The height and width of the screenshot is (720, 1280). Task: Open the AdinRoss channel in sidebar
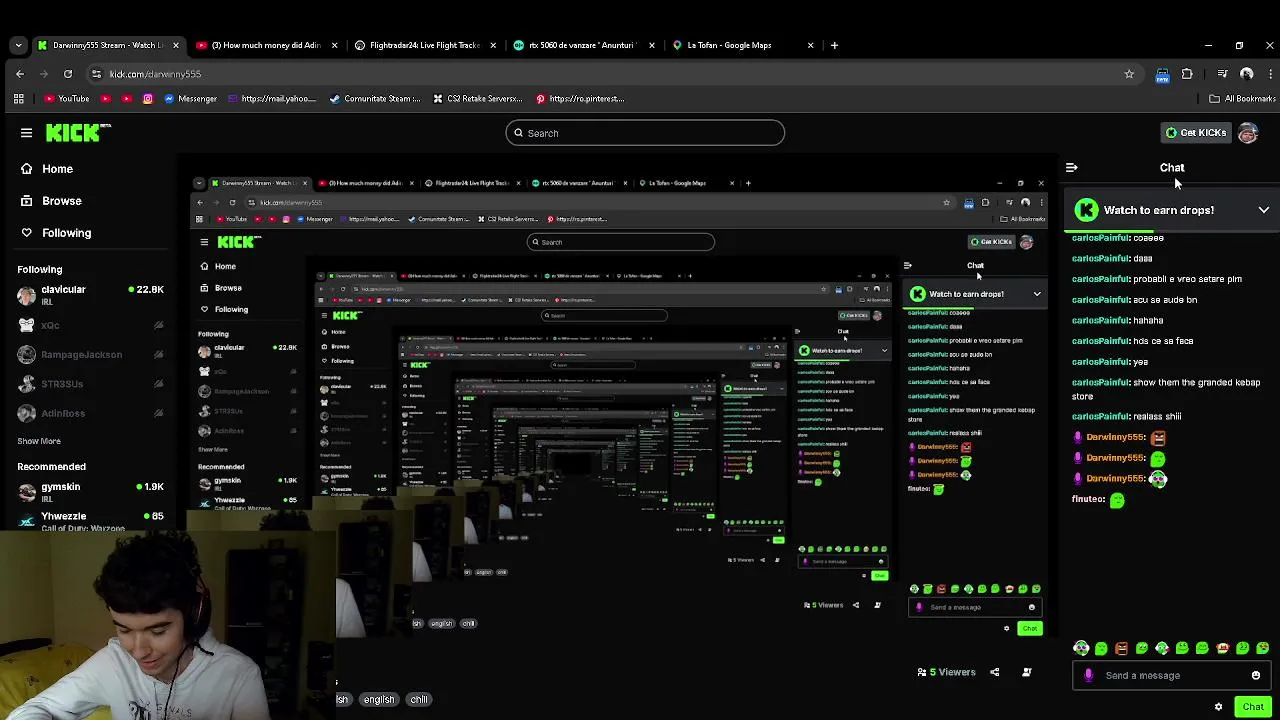90,413
